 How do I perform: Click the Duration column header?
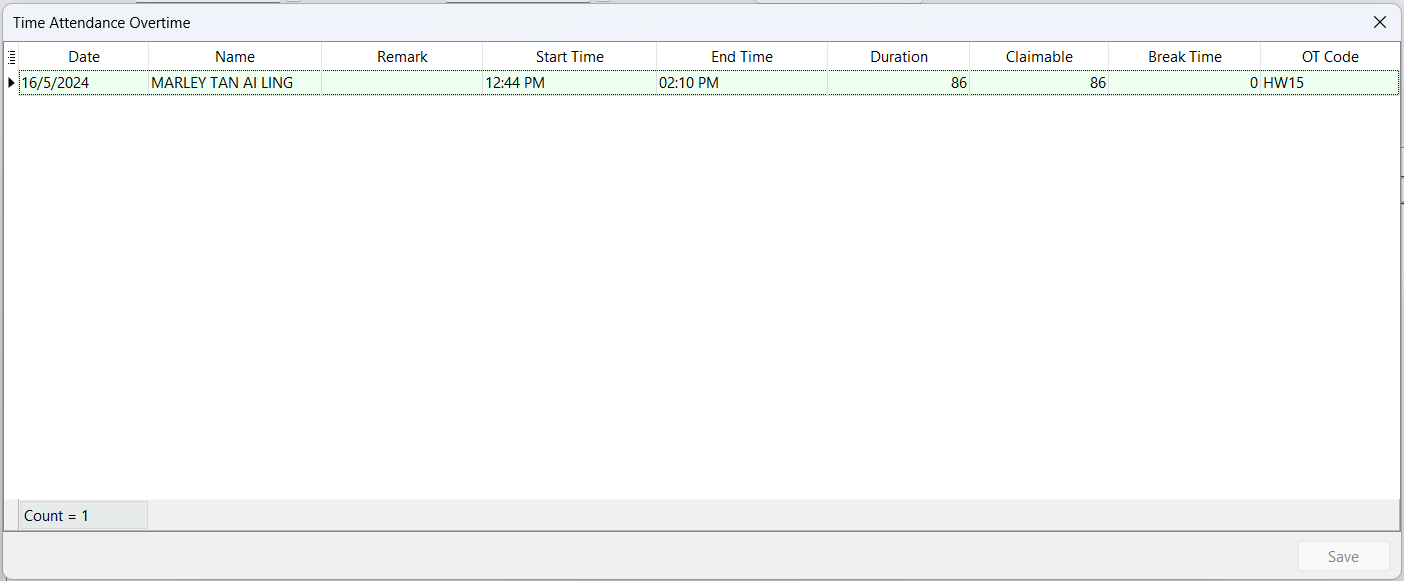pyautogui.click(x=898, y=57)
